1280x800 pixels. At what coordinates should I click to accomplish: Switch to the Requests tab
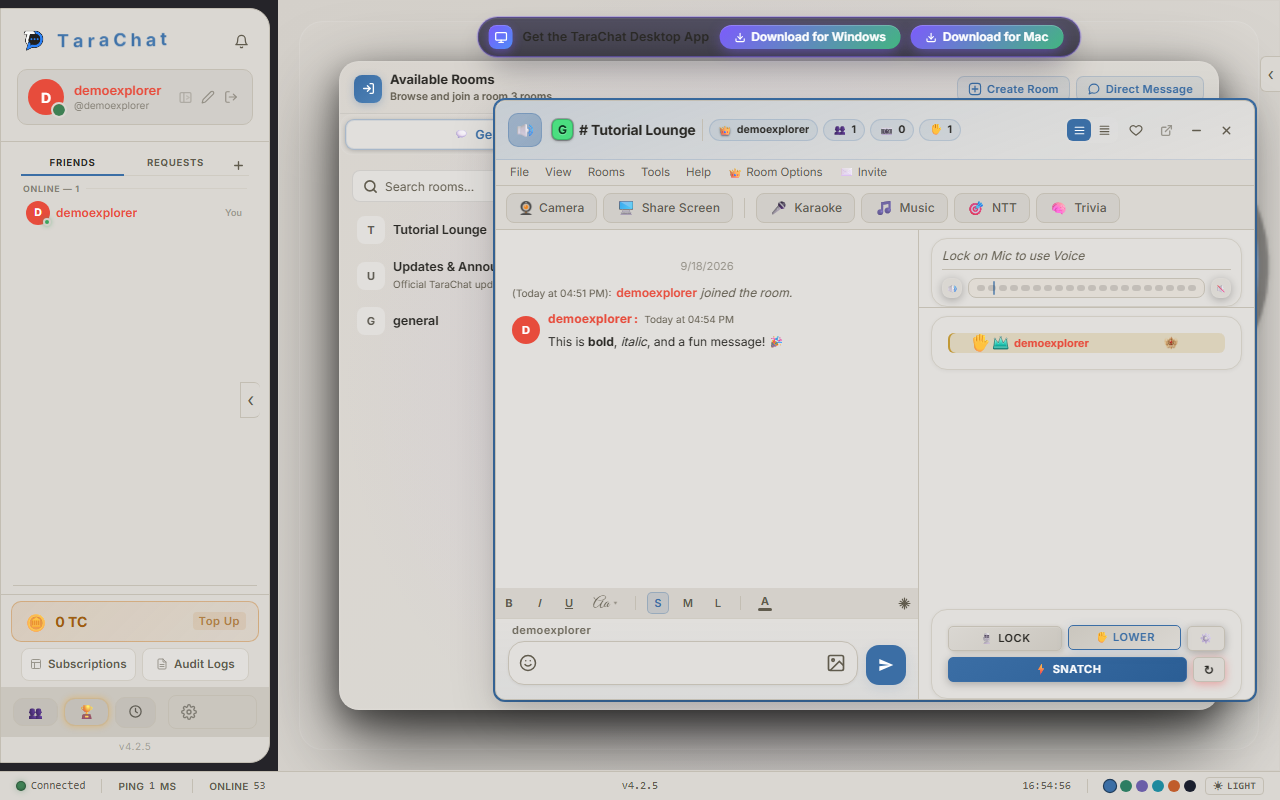175,163
